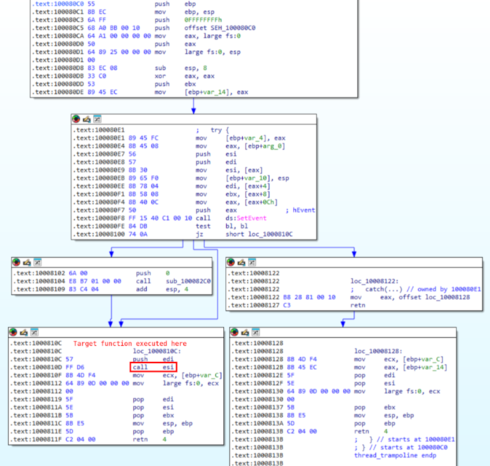
Task: Follow the sub_100082C0 call reference
Action: pos(188,281)
